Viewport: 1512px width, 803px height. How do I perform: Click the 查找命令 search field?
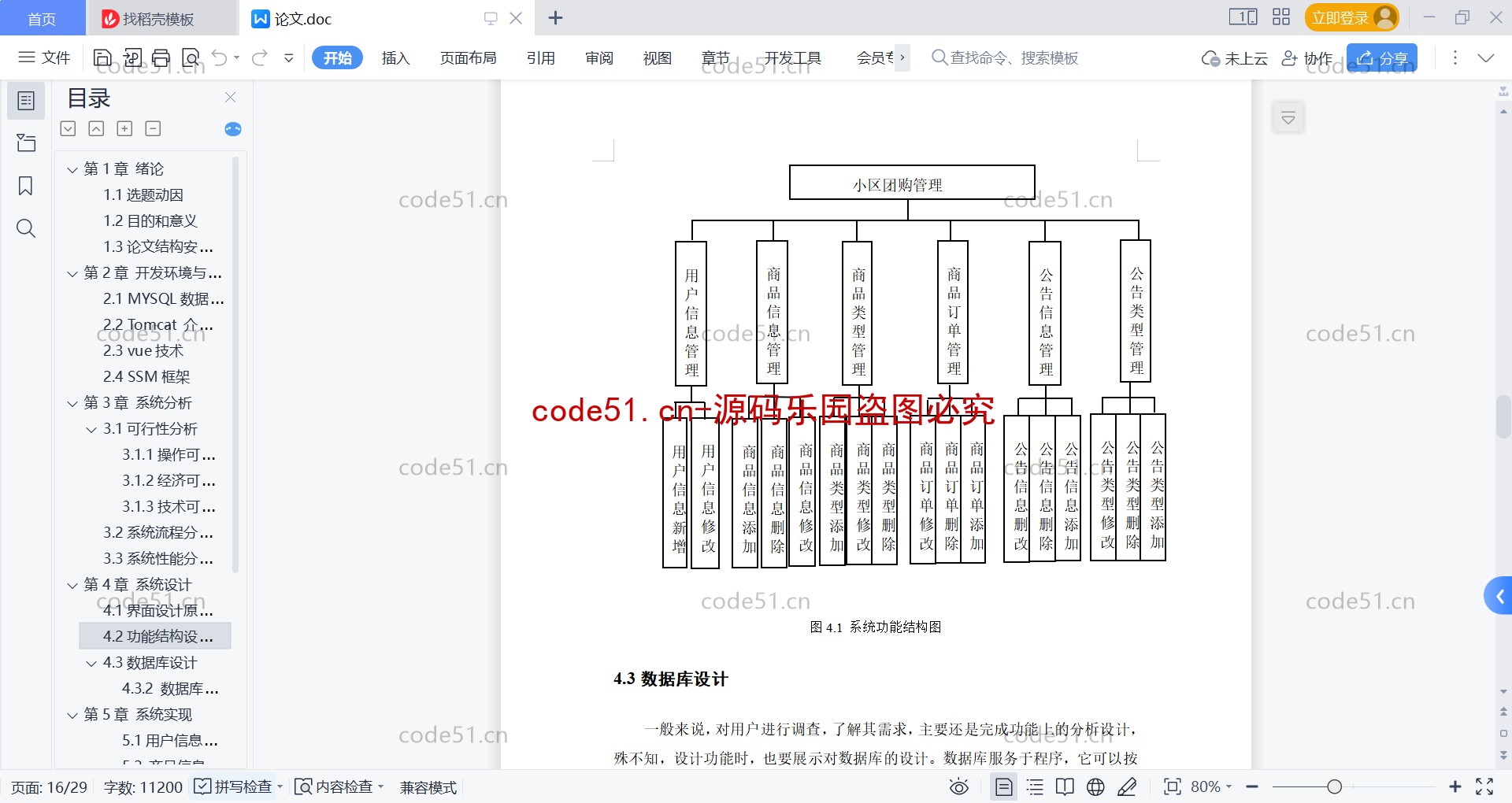point(1005,57)
